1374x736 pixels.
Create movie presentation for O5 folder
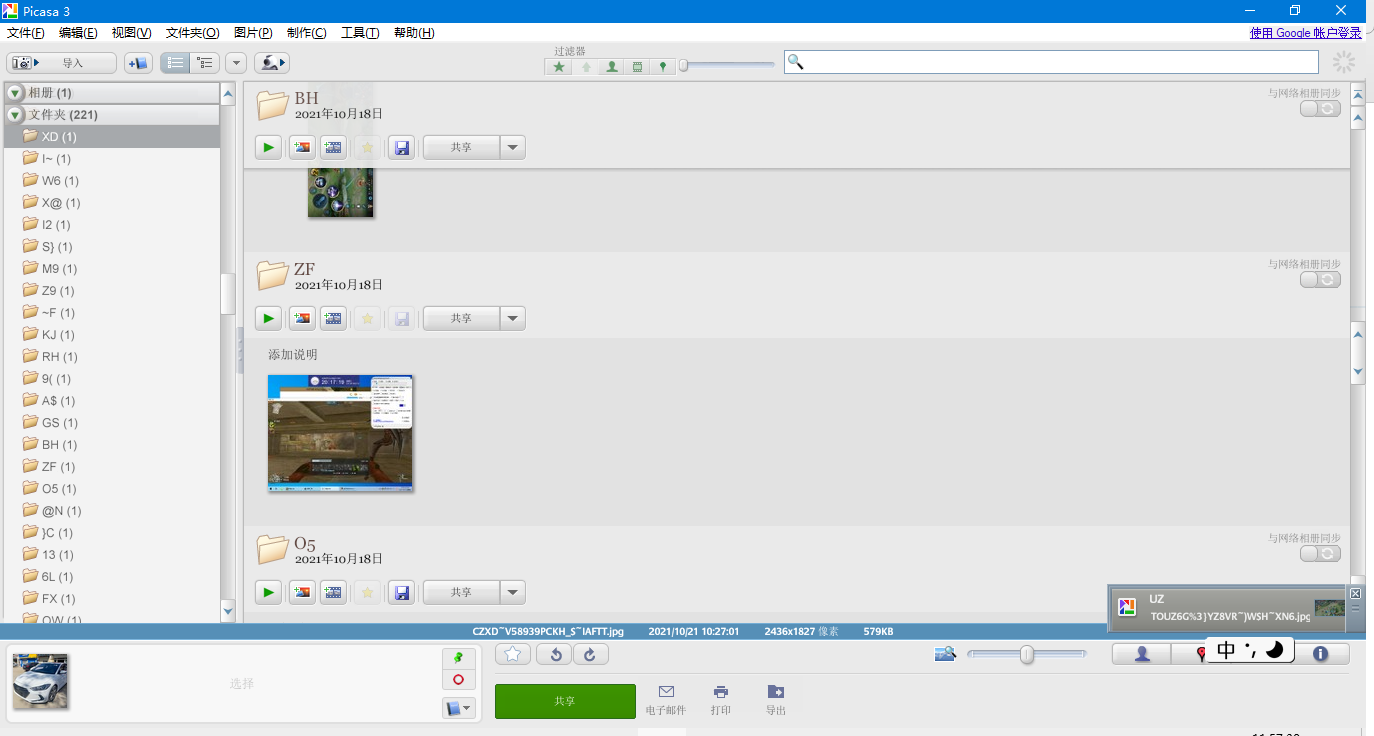click(333, 592)
